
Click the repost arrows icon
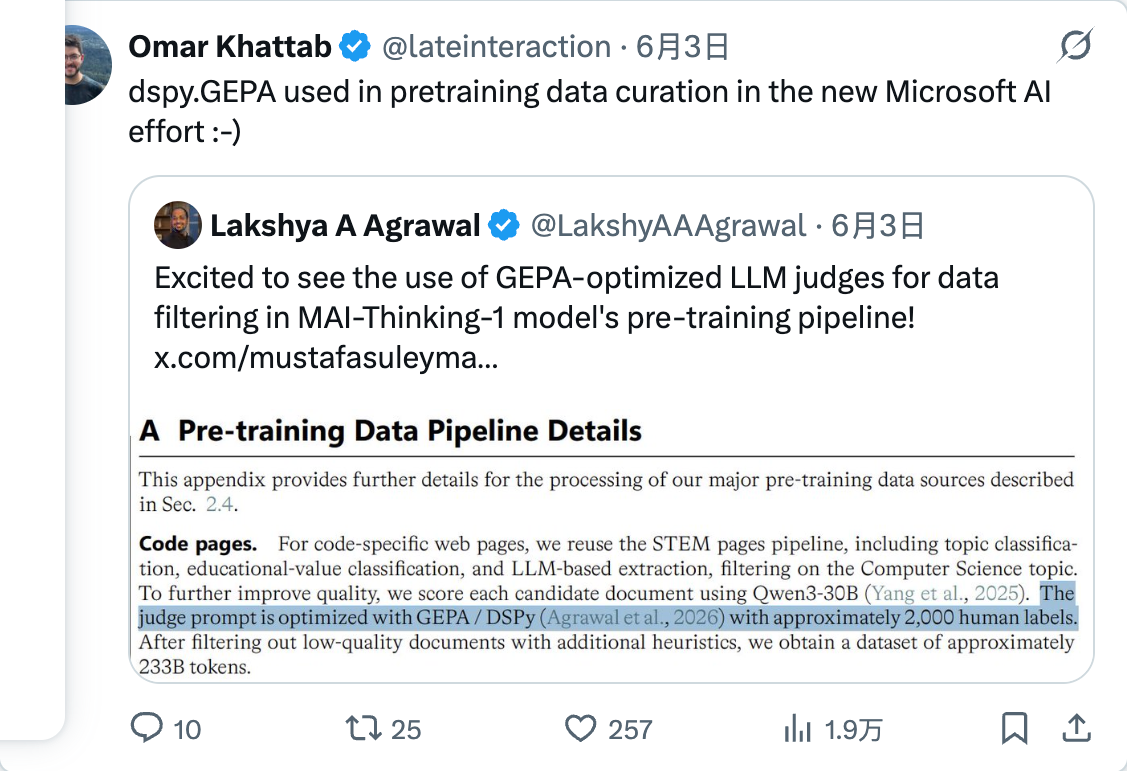coord(364,728)
